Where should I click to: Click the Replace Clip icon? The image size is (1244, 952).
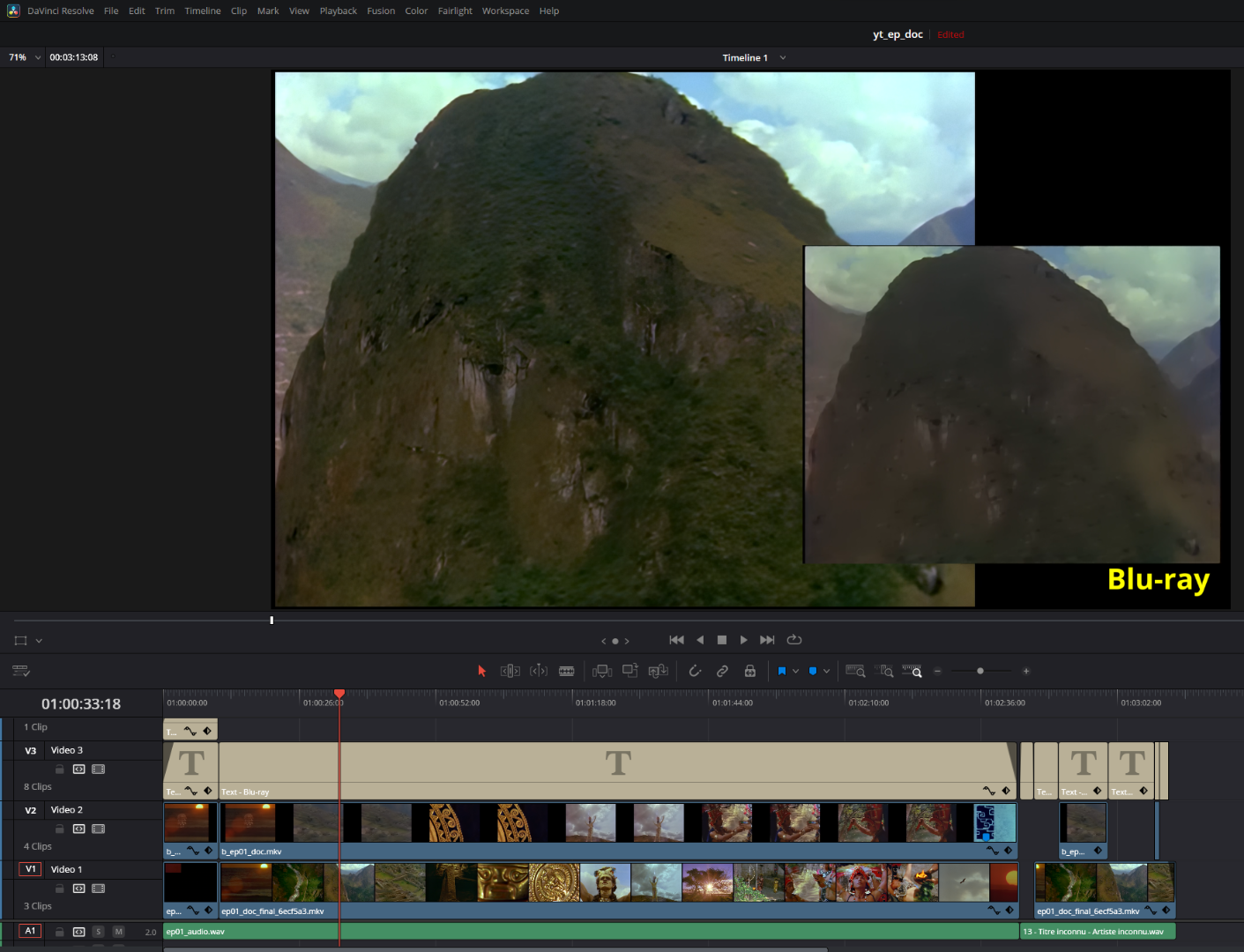tap(658, 672)
